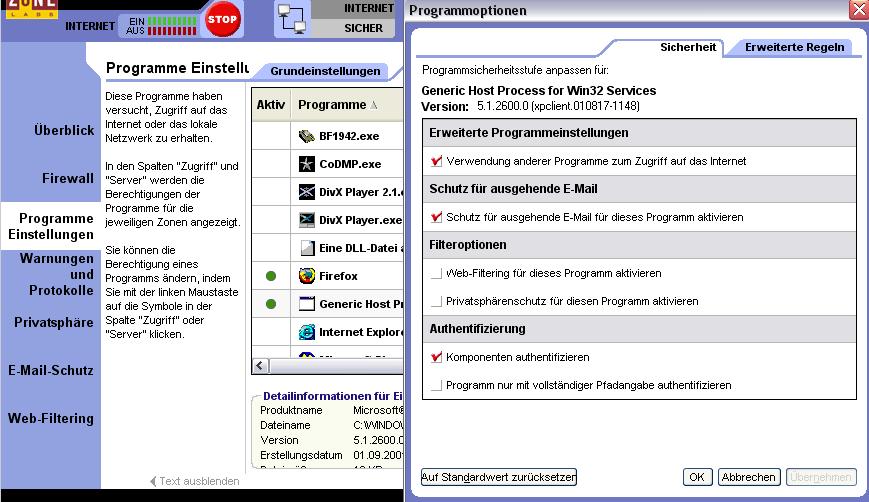Click the BF1942.exe program icon
The width and height of the screenshot is (869, 502).
[x=306, y=136]
